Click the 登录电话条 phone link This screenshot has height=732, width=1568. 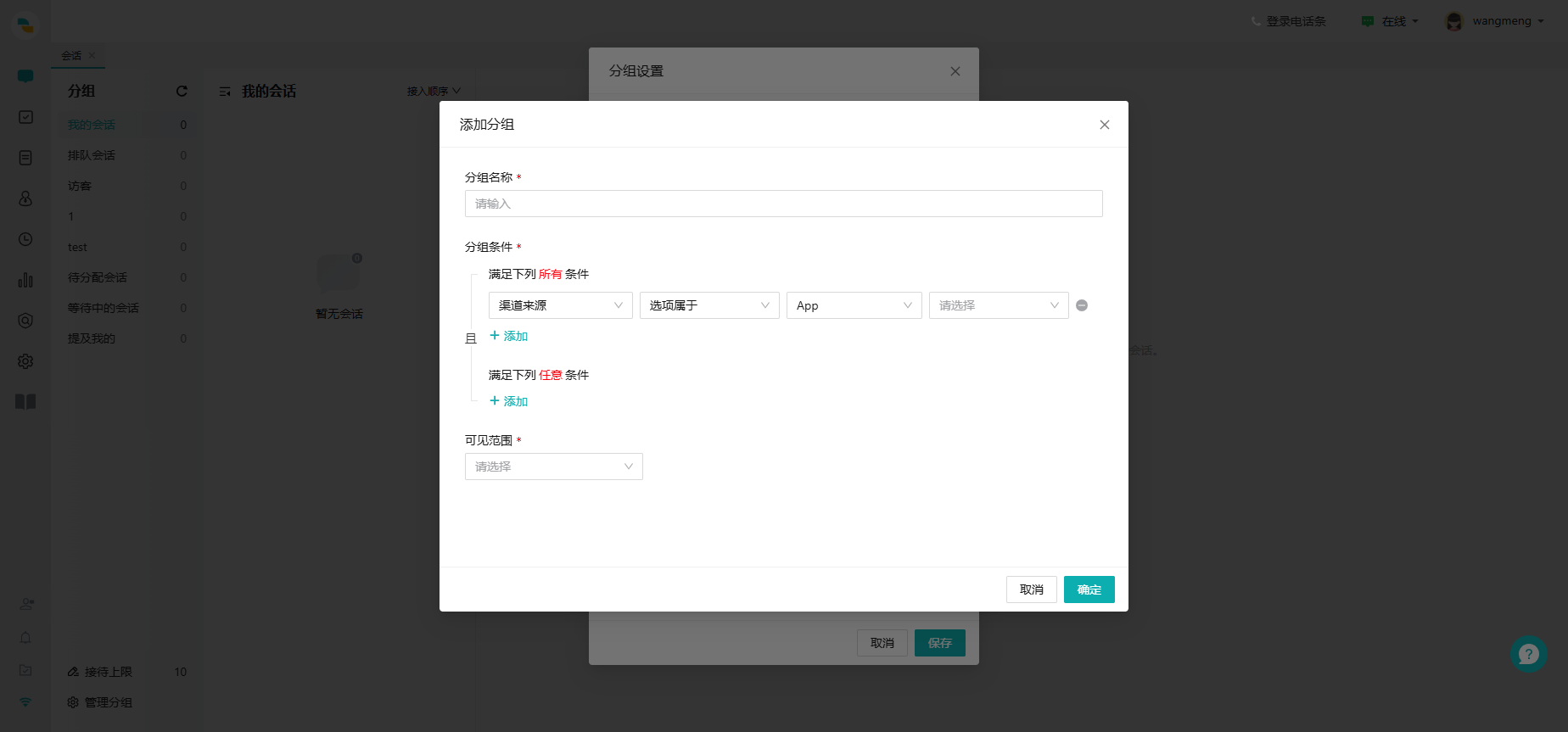1288,21
